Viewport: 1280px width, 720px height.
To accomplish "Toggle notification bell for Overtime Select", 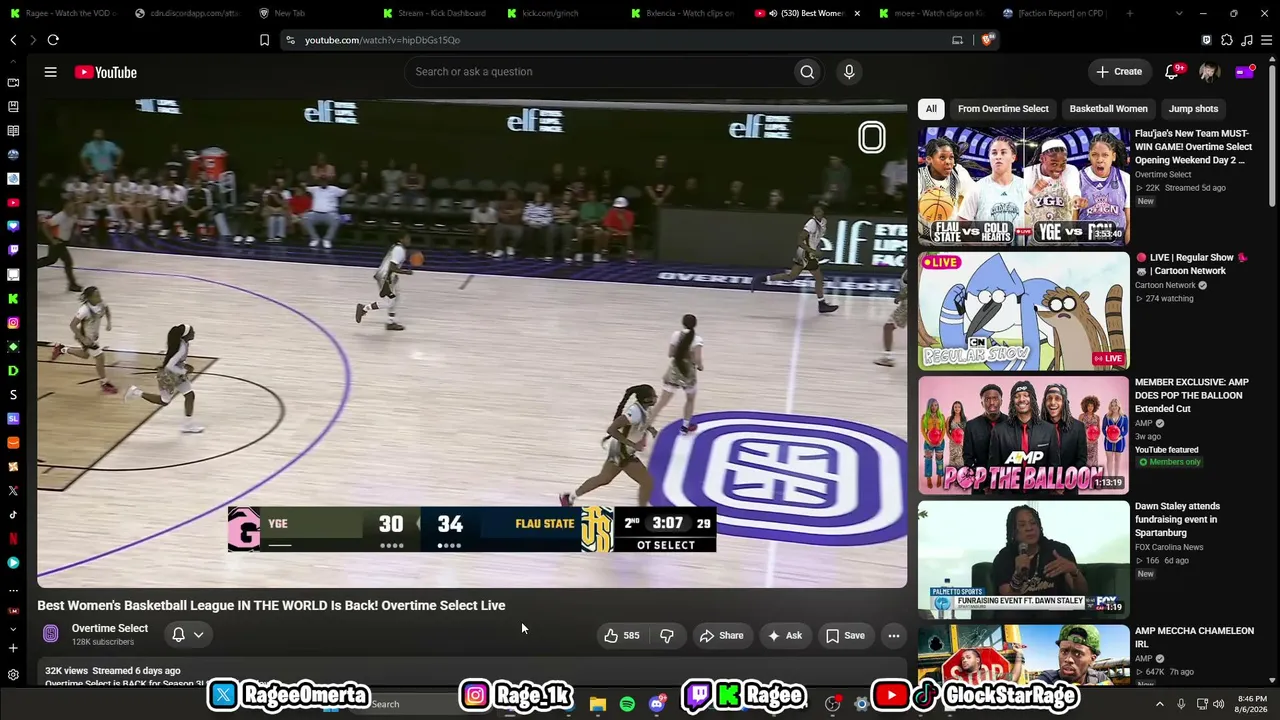I will tap(178, 634).
